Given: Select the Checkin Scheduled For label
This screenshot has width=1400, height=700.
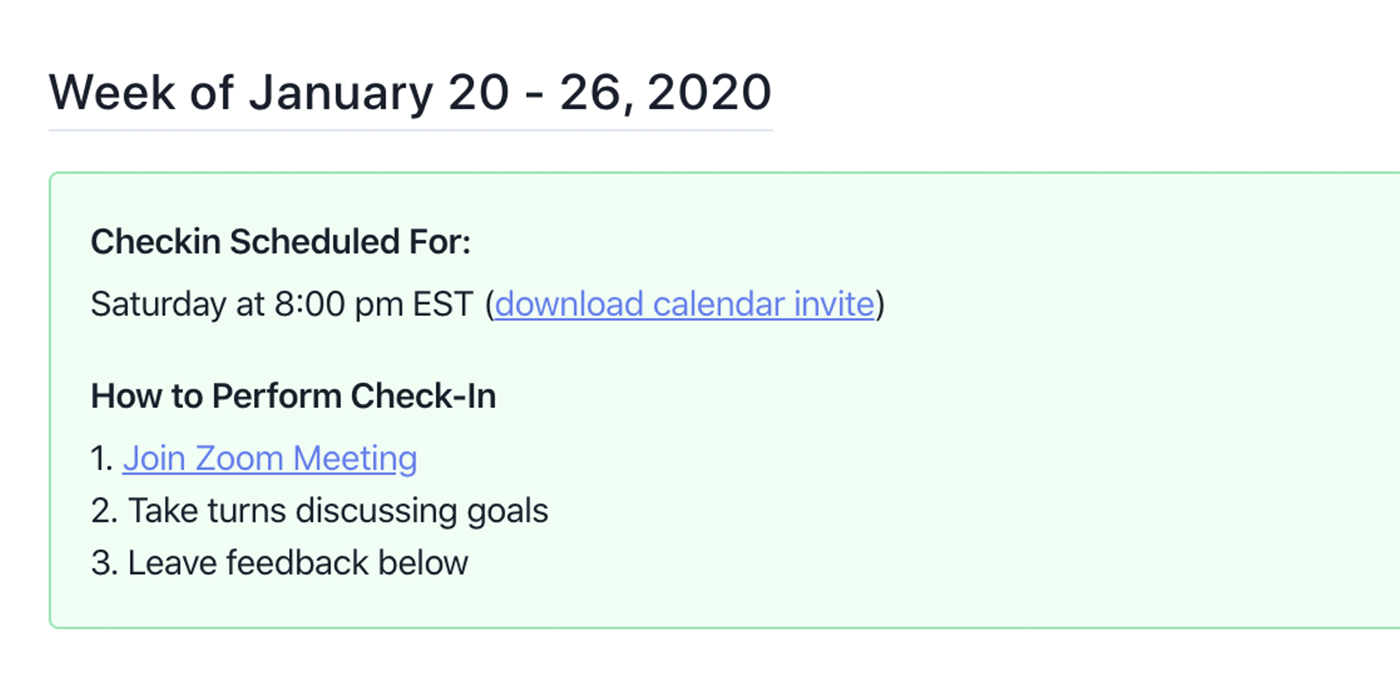Looking at the screenshot, I should click(281, 242).
